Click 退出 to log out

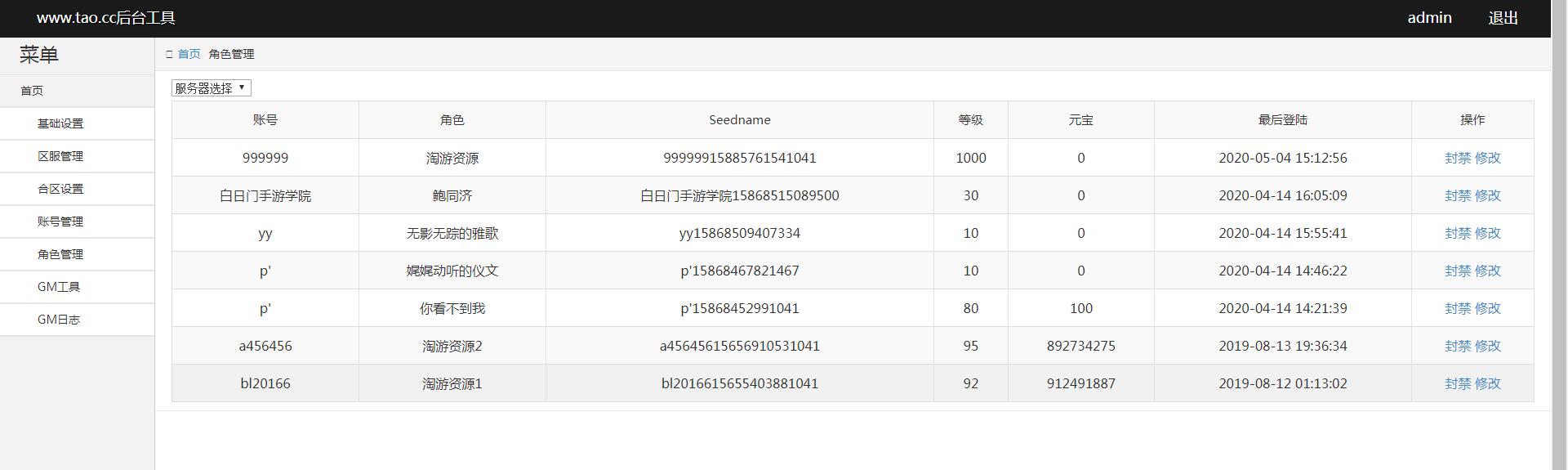coord(1503,18)
